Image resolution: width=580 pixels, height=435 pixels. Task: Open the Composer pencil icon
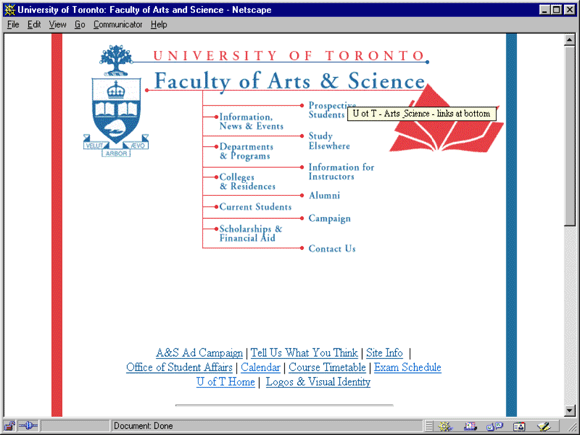point(544,426)
